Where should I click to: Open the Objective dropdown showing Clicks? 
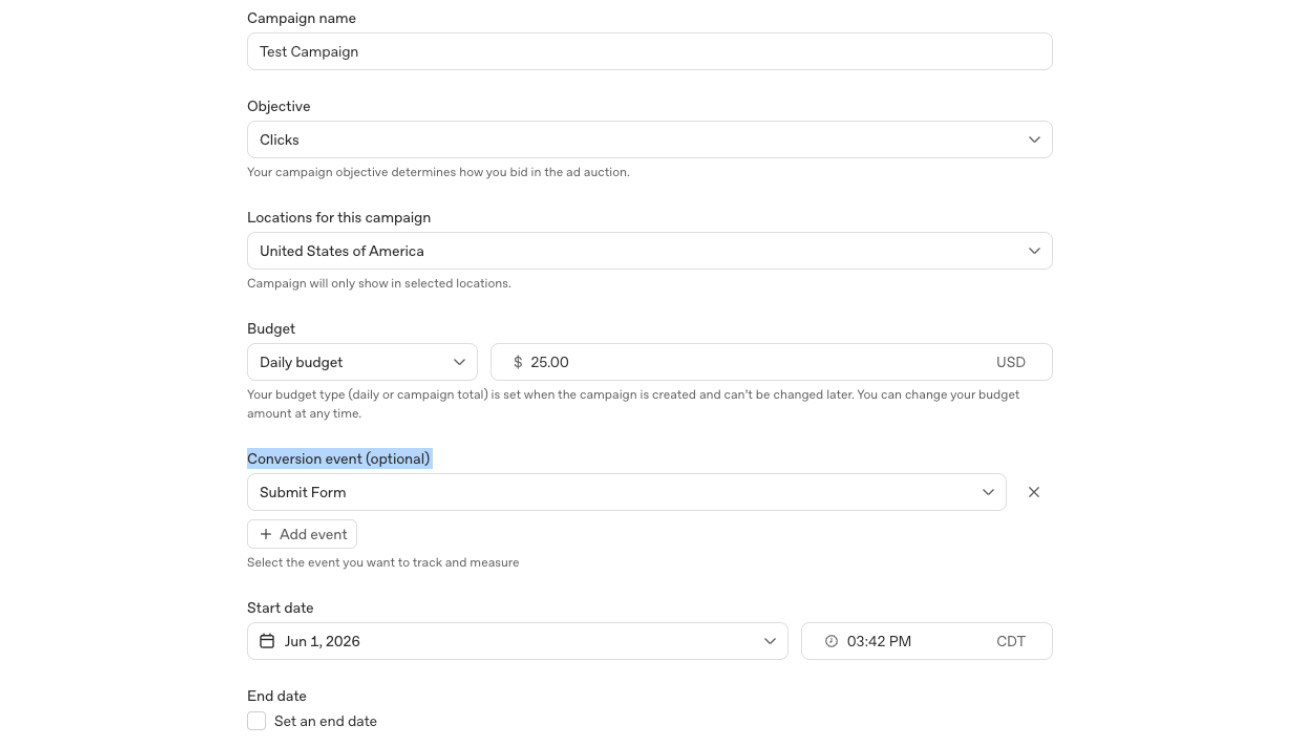(649, 140)
